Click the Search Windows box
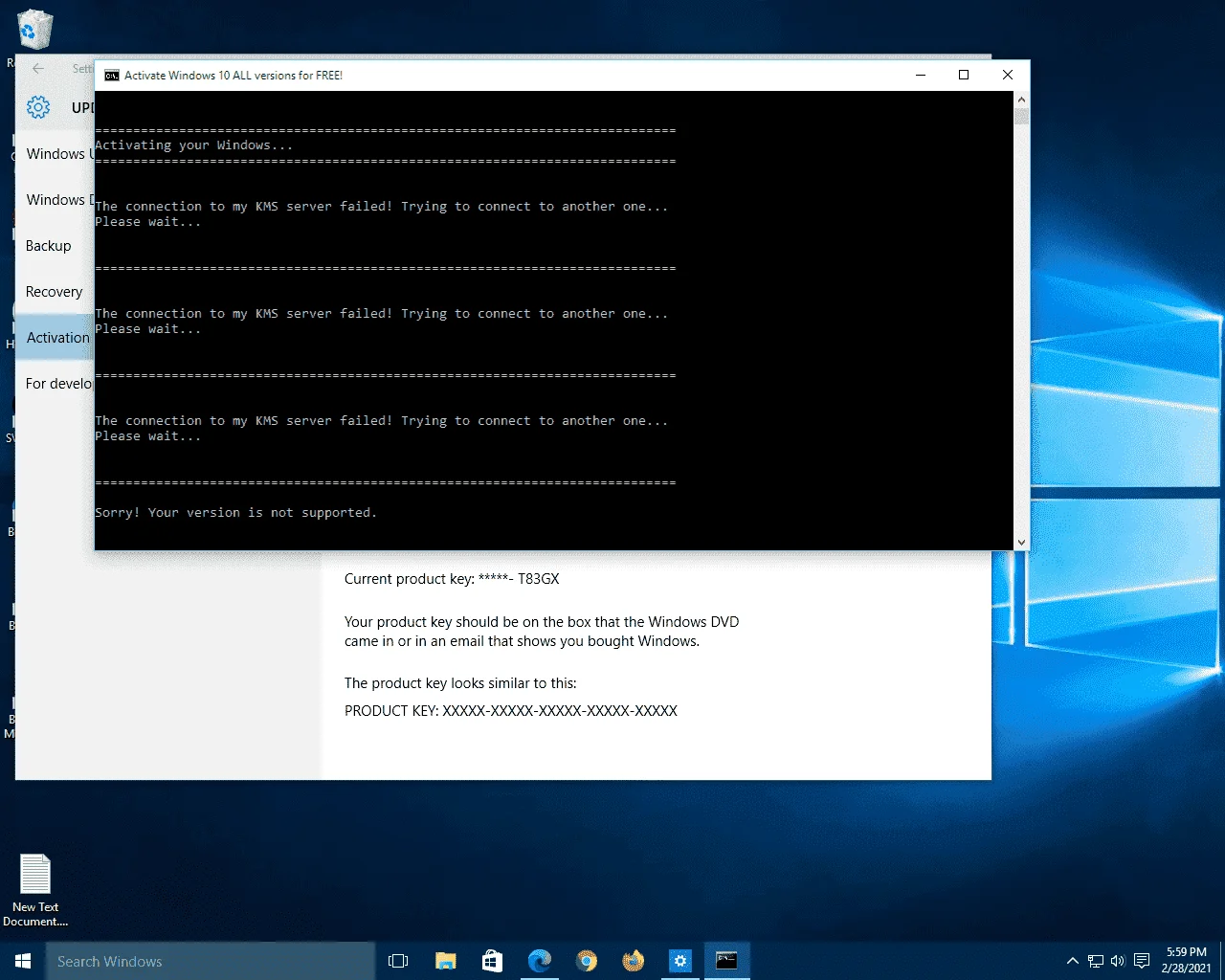This screenshot has height=980, width=1225. coord(211,961)
